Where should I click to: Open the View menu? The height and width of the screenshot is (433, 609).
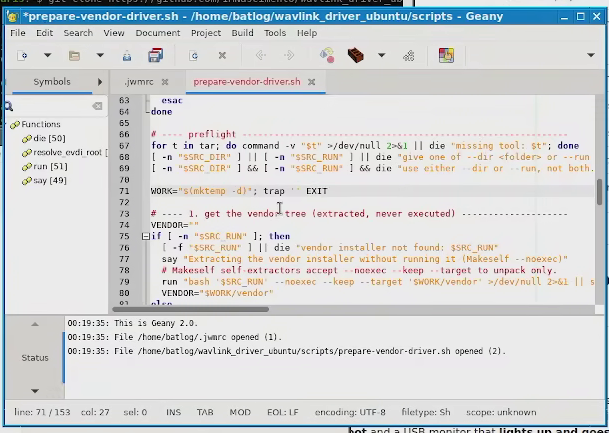click(x=114, y=33)
